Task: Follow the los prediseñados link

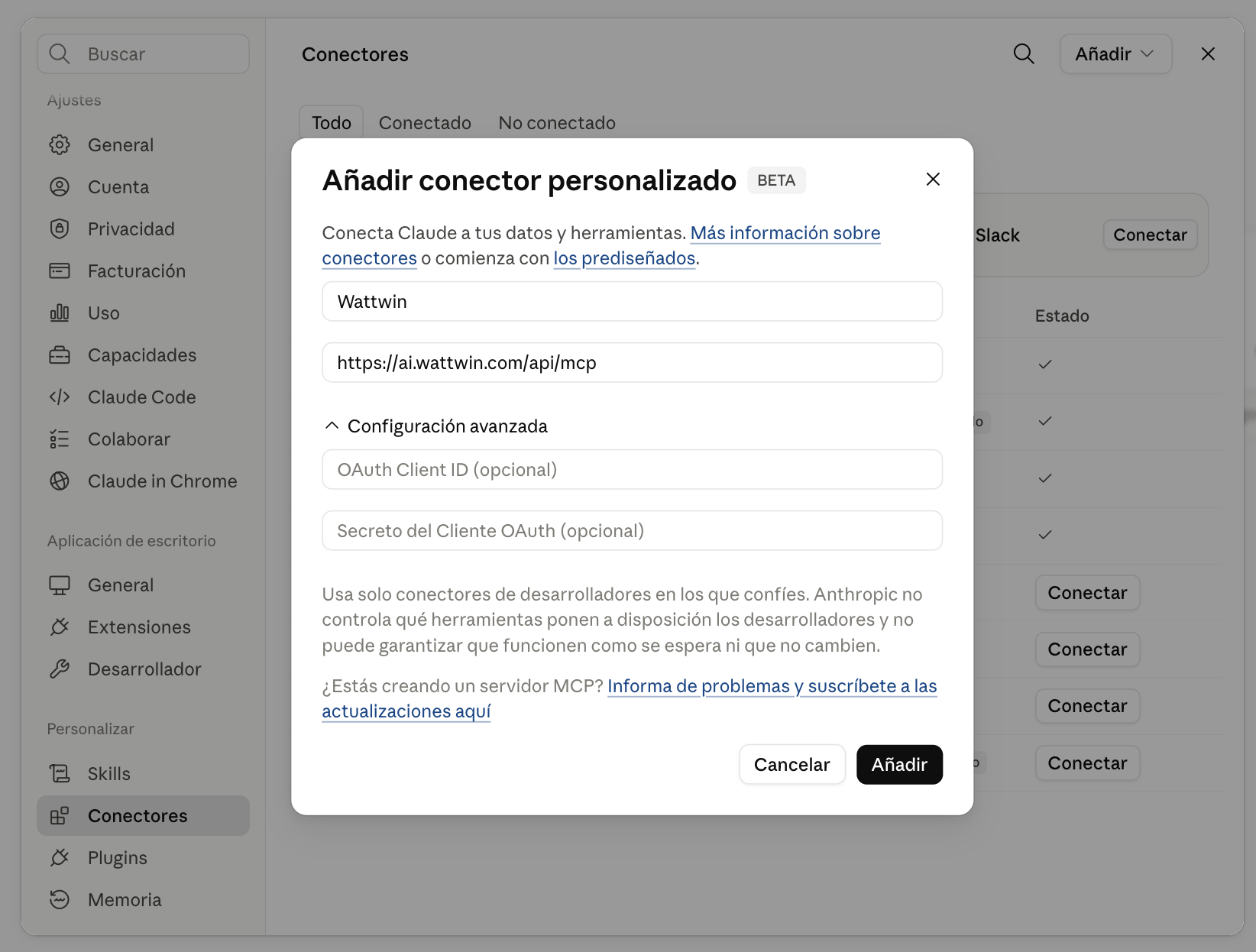Action: coord(624,258)
